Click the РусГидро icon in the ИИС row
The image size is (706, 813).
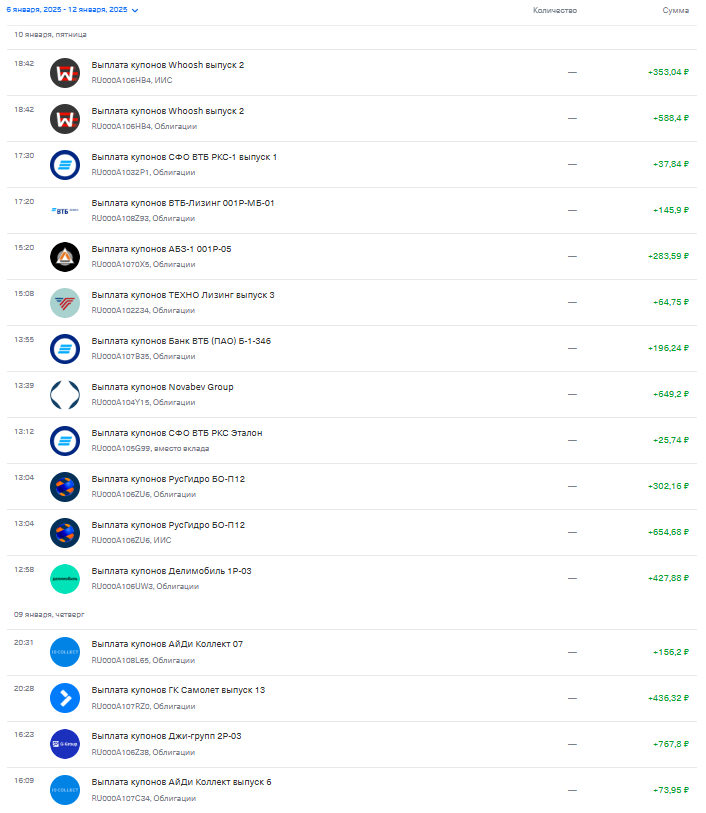pyautogui.click(x=65, y=533)
